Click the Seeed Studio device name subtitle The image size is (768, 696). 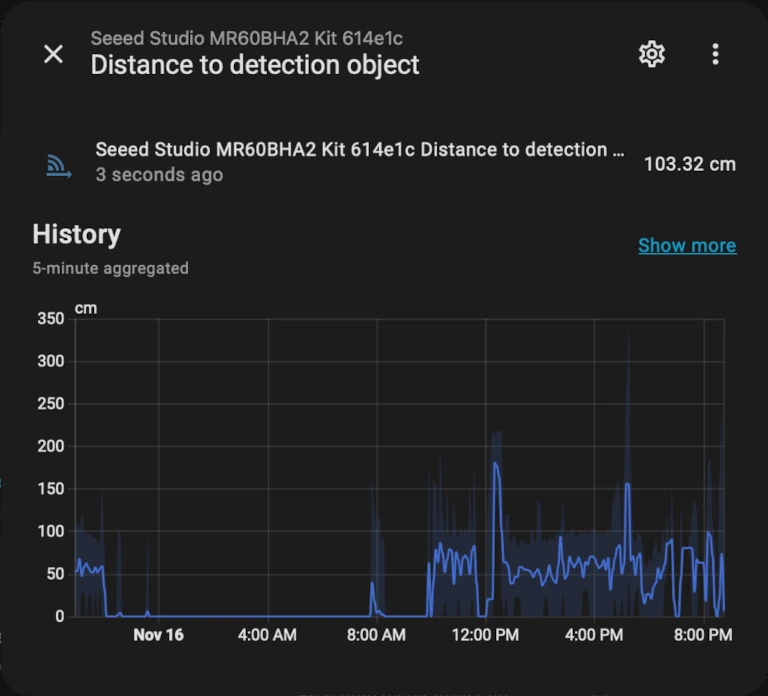pos(247,39)
